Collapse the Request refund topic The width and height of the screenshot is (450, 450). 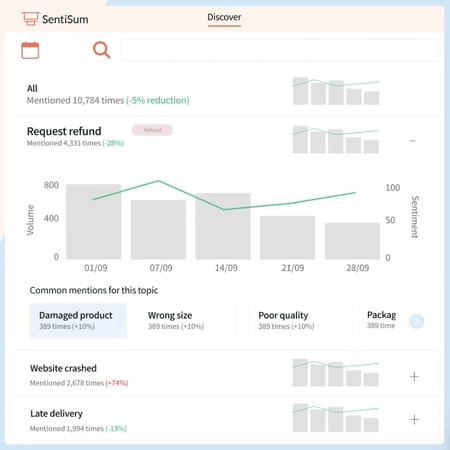tap(413, 141)
